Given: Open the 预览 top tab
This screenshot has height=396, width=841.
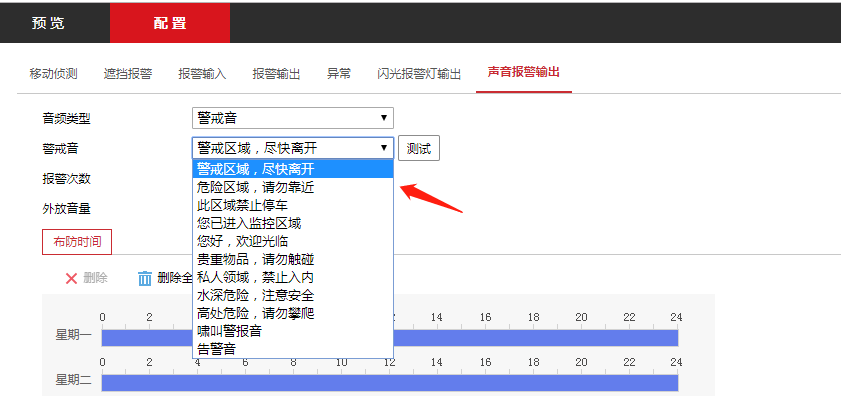Looking at the screenshot, I should (x=48, y=23).
